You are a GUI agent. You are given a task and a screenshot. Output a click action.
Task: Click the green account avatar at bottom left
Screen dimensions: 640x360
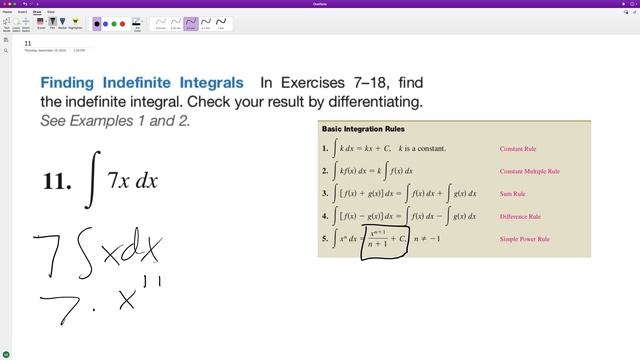[6, 355]
